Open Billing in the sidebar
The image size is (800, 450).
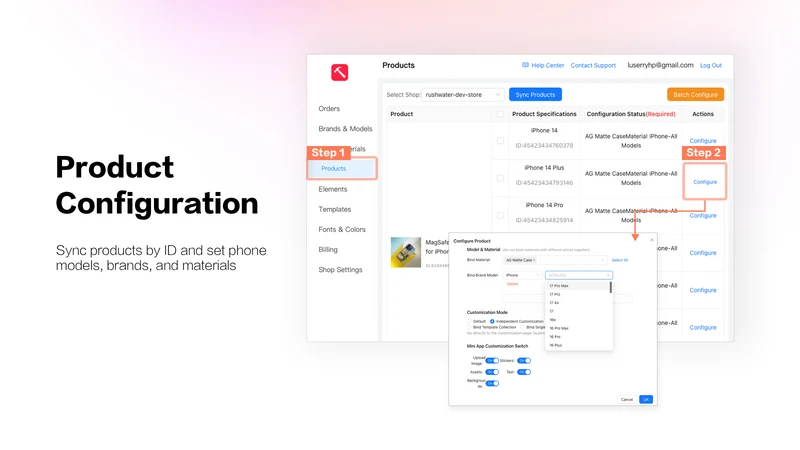point(328,249)
